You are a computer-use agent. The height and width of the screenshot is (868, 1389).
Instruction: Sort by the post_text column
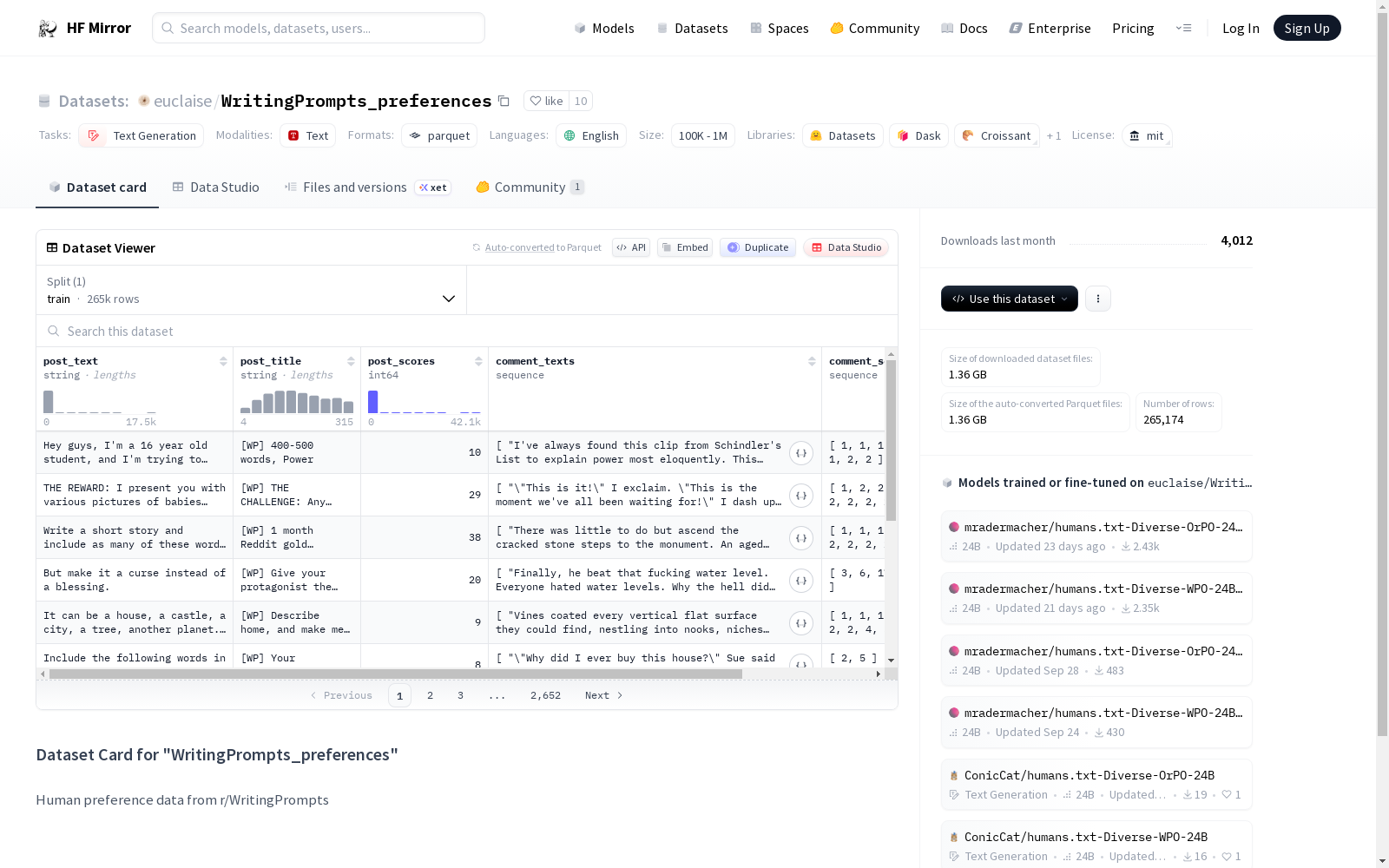click(x=223, y=361)
